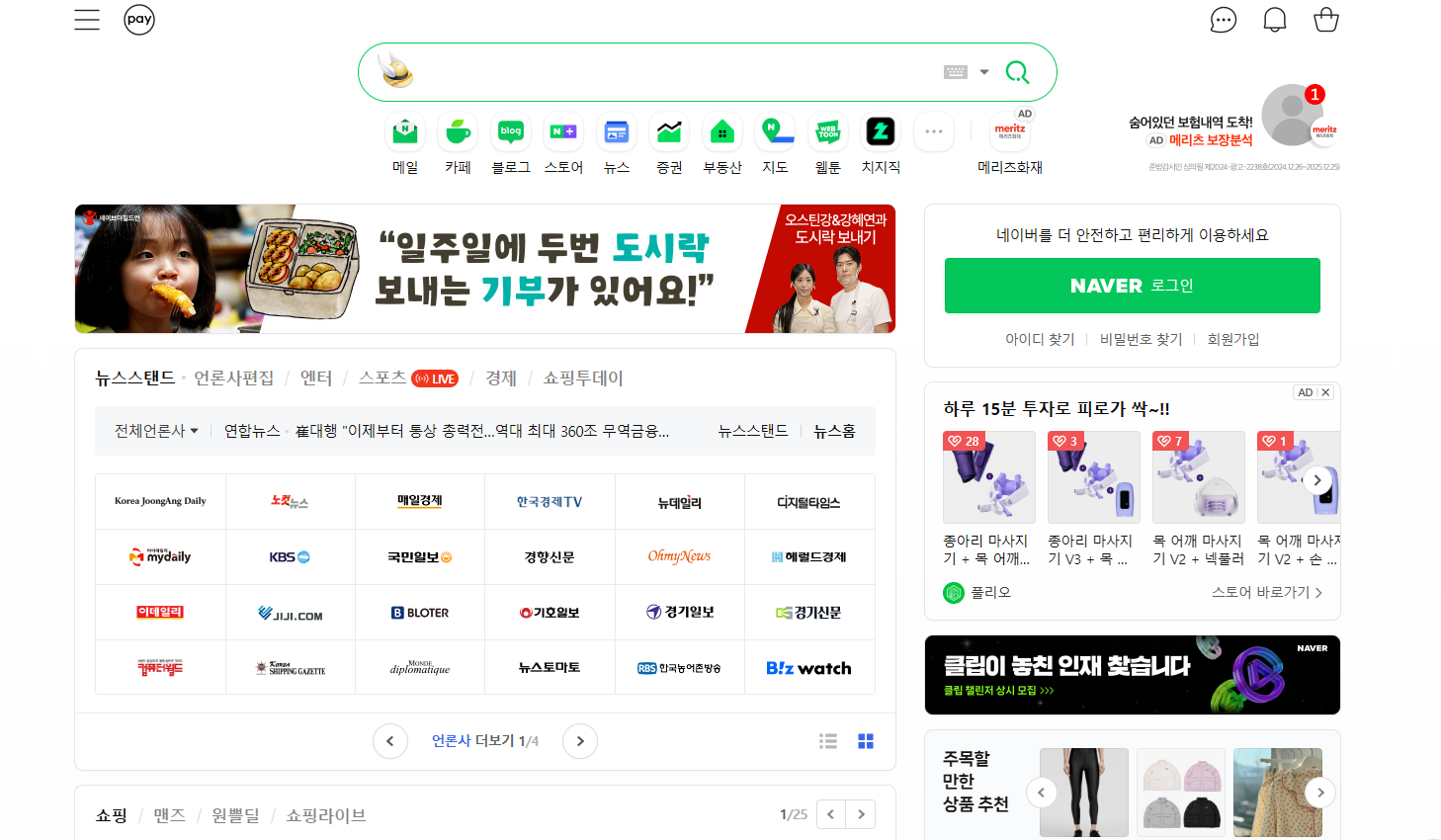Viewport: 1441px width, 840px height.
Task: Open the 카페 shortcut icon
Action: coord(458,143)
